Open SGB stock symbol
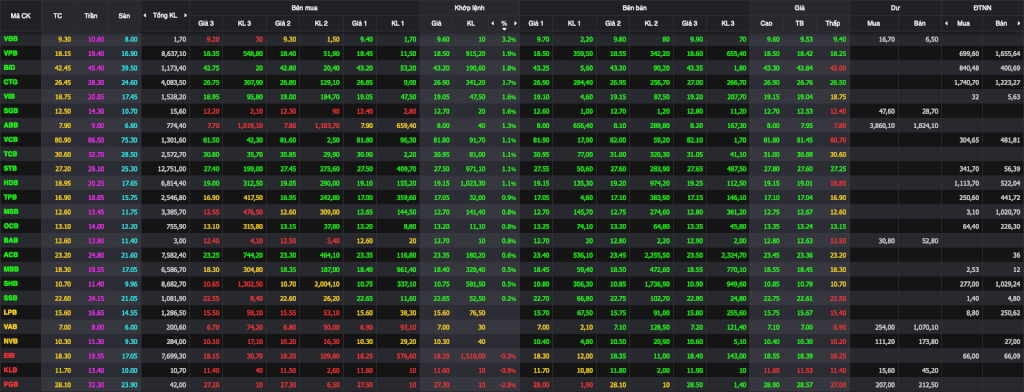The width and height of the screenshot is (1024, 392). (x=10, y=110)
